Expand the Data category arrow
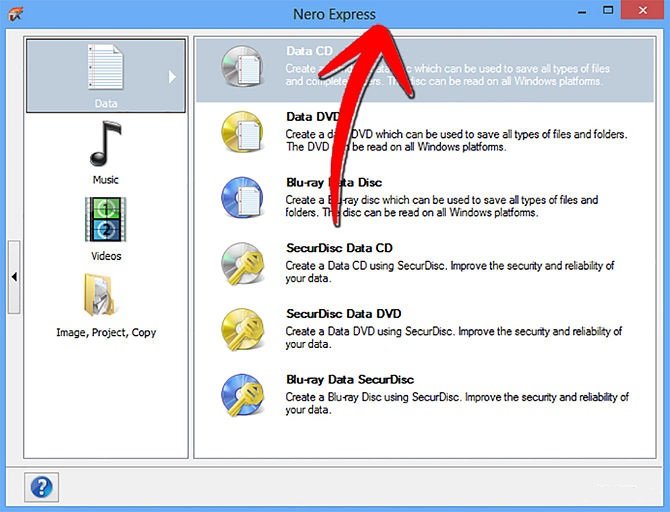This screenshot has width=670, height=512. pos(172,77)
